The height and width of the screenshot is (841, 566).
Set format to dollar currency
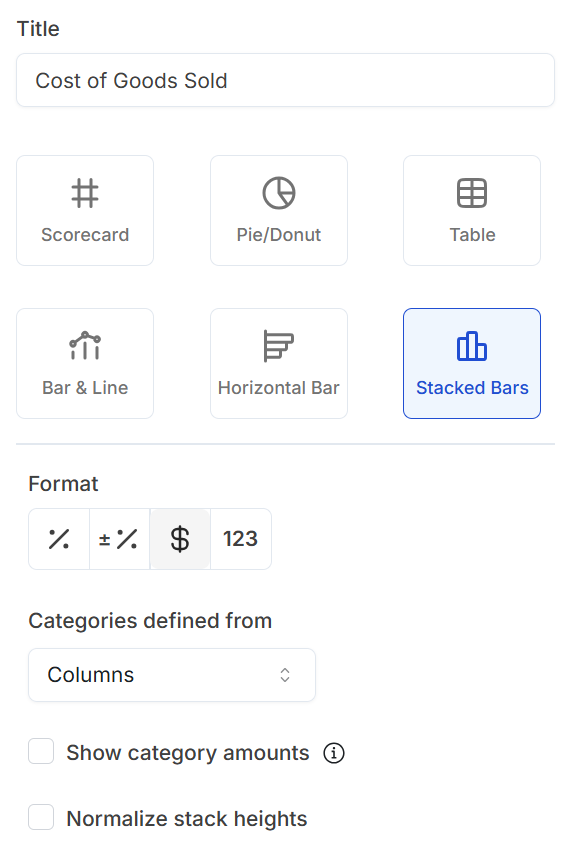(x=180, y=539)
